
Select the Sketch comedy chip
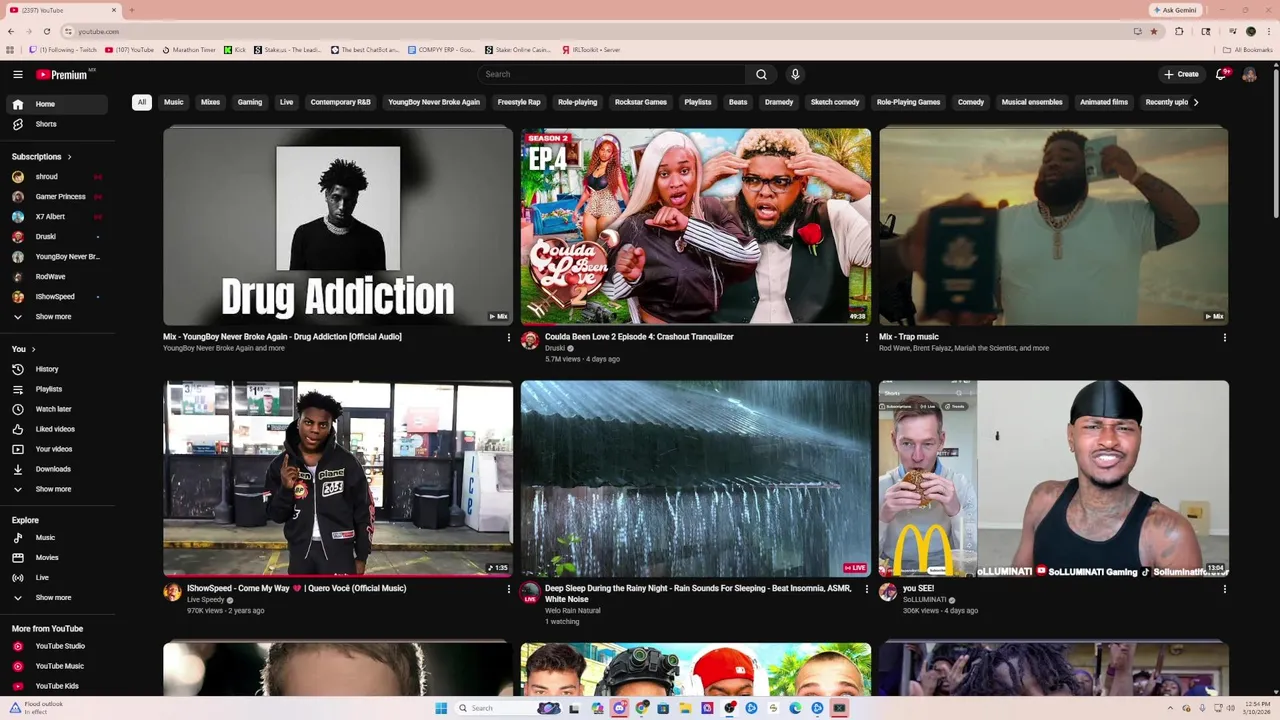point(835,102)
